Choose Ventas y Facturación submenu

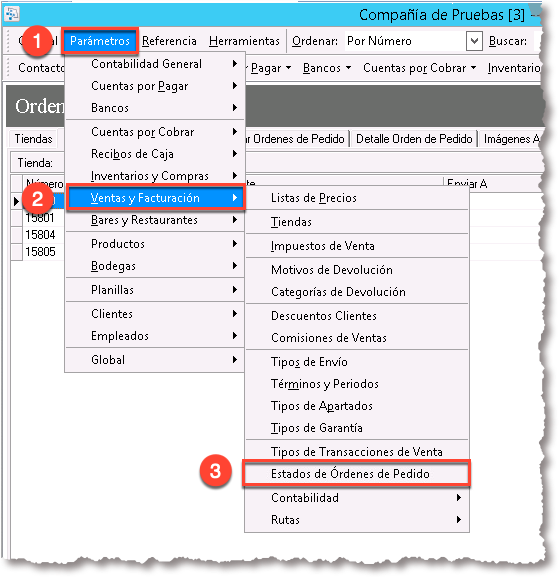[155, 198]
